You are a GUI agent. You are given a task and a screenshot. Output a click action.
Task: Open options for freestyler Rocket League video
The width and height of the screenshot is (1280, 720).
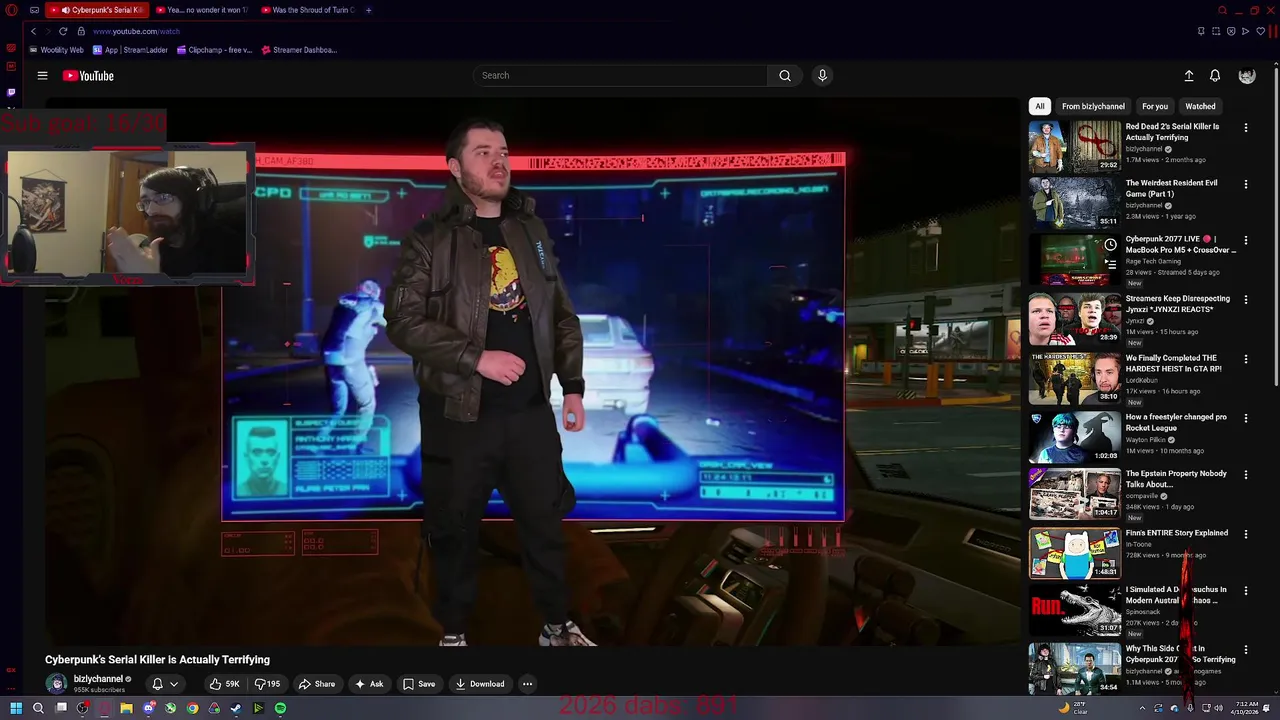pos(1246,418)
